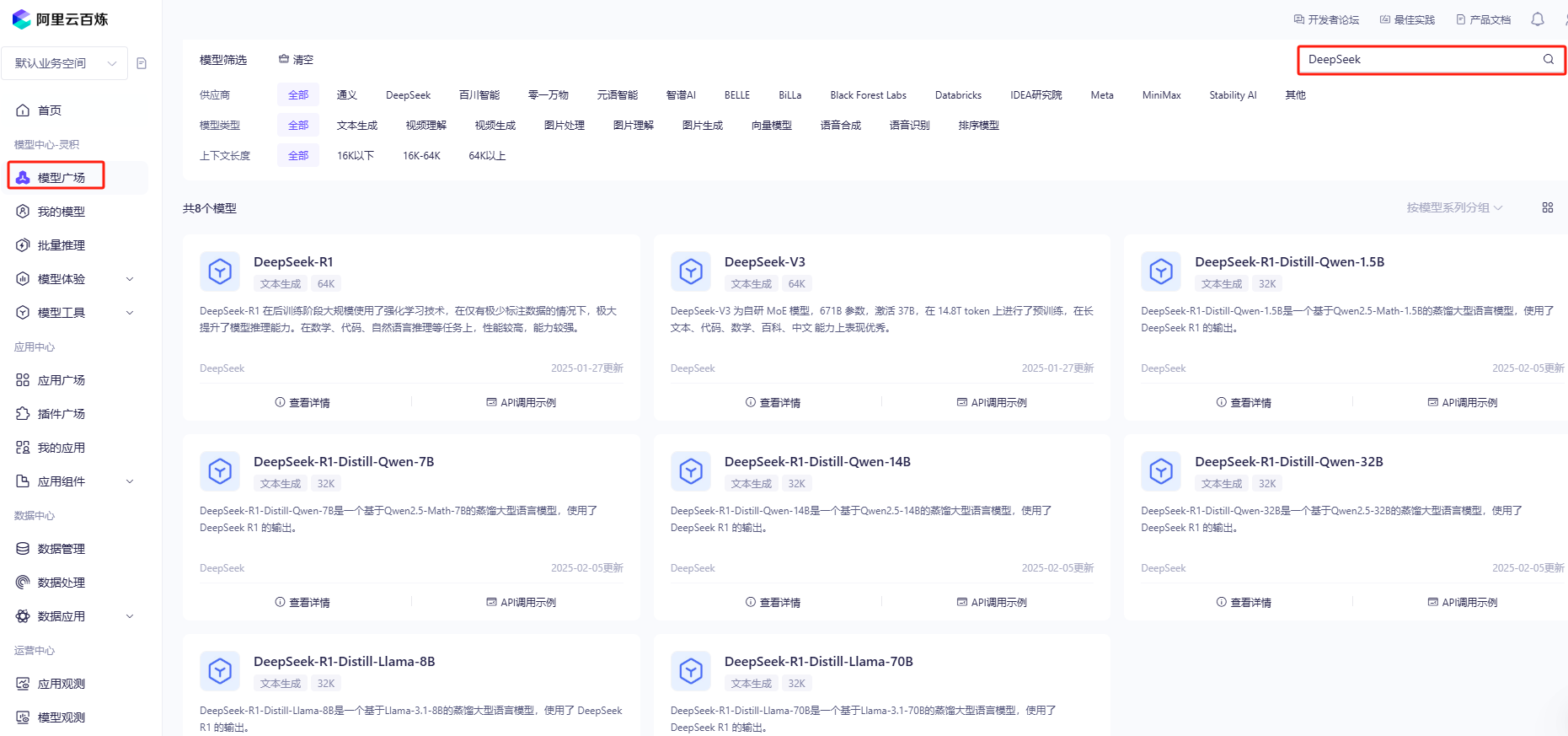Filter model type by 图片生成
Viewport: 1568px width, 736px height.
tap(703, 126)
